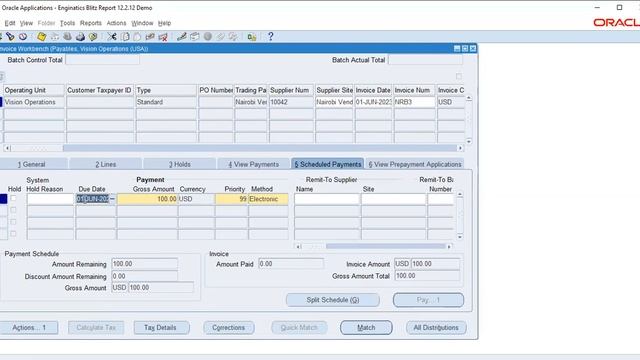This screenshot has height=360, width=640.
Task: Open the 6 View Prepayment Applications tab
Action: click(x=415, y=164)
